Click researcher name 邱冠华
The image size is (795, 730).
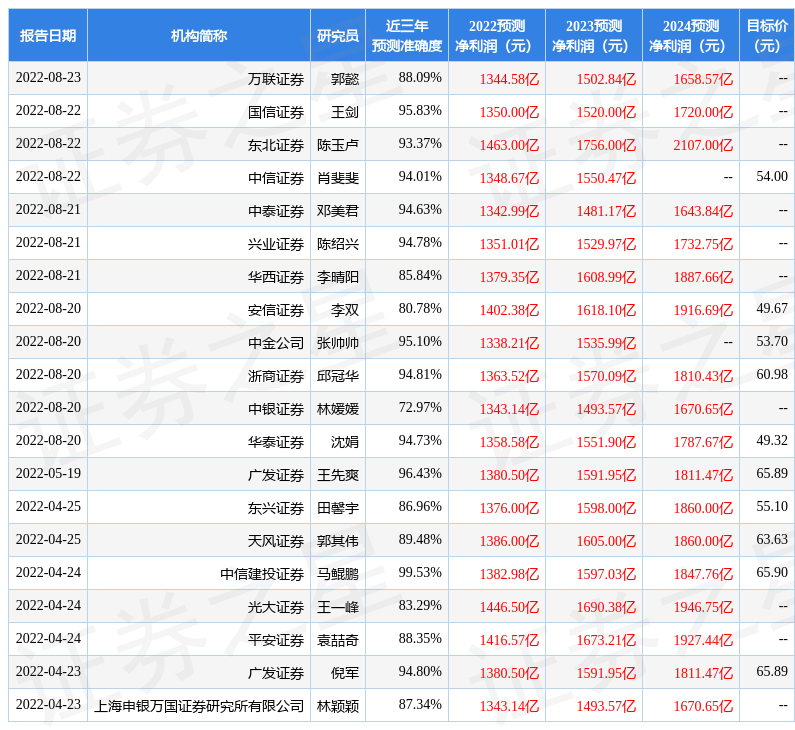[338, 376]
